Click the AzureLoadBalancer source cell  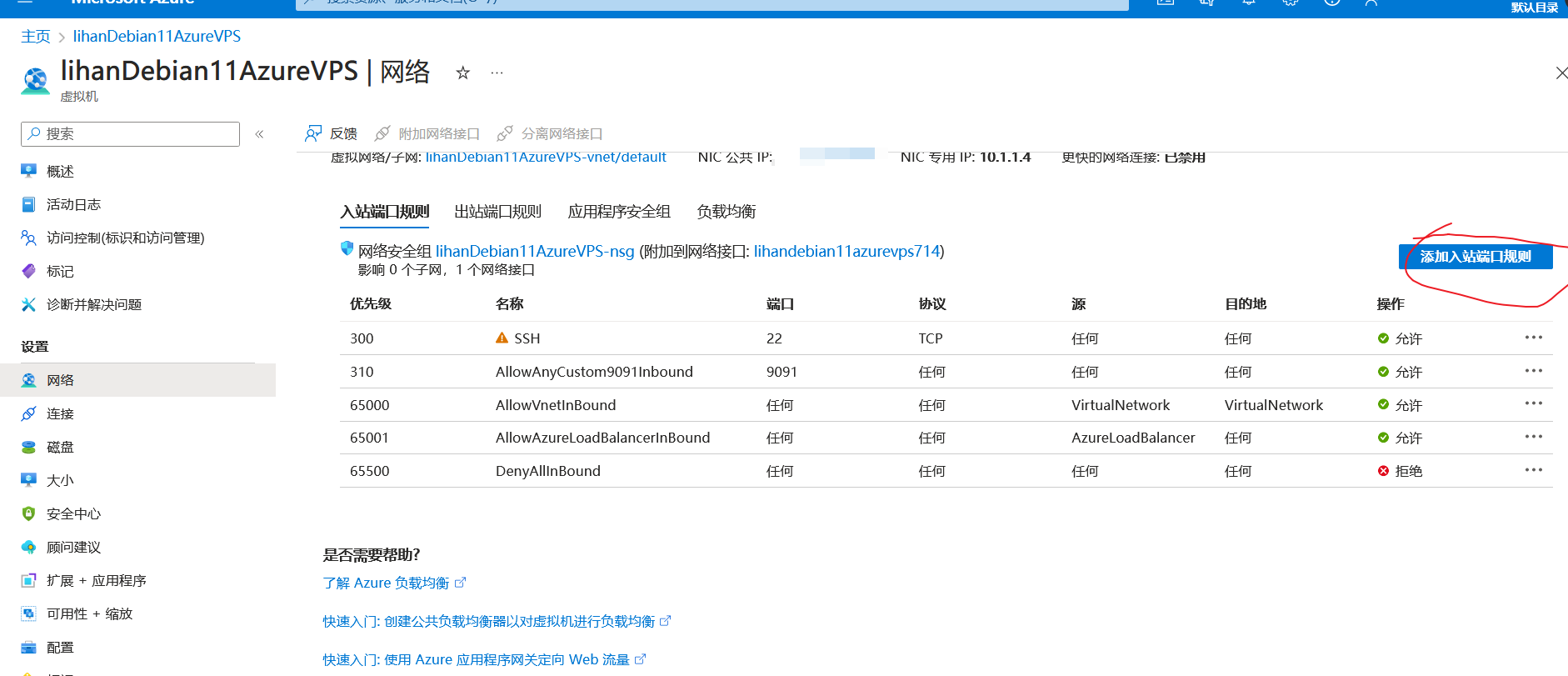pyautogui.click(x=1133, y=438)
